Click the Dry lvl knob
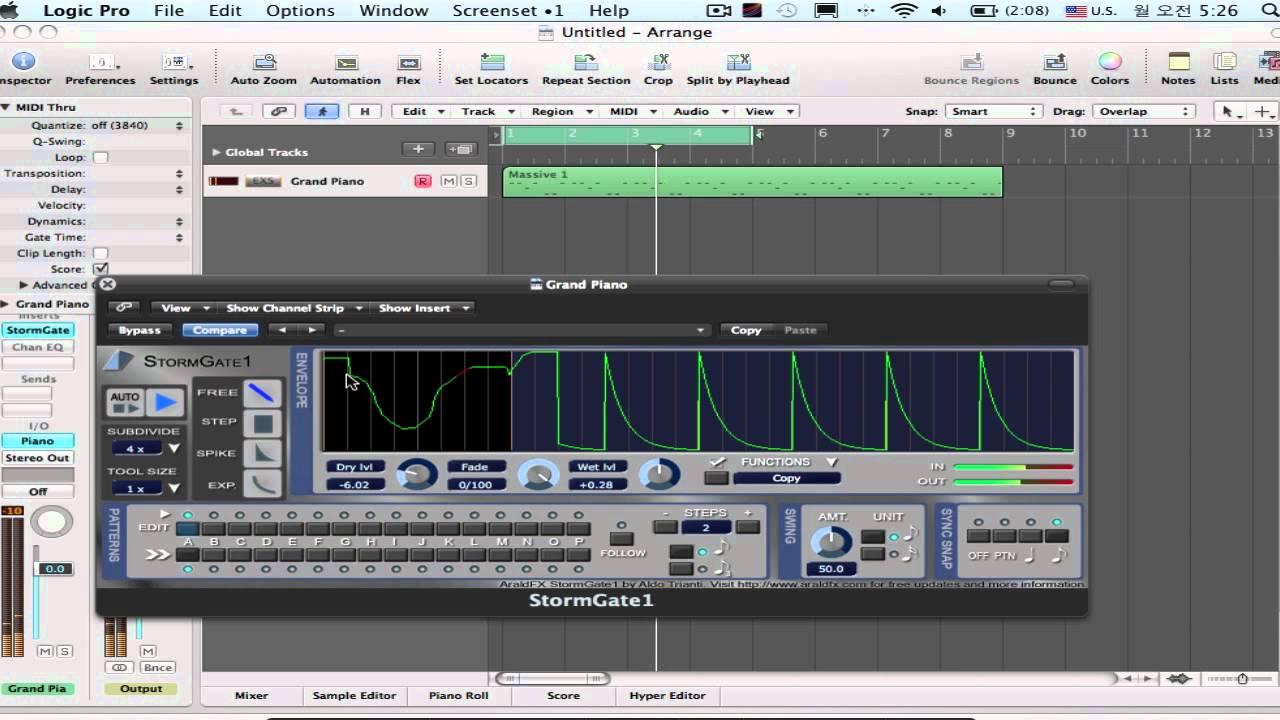The height and width of the screenshot is (720, 1280). click(x=417, y=474)
